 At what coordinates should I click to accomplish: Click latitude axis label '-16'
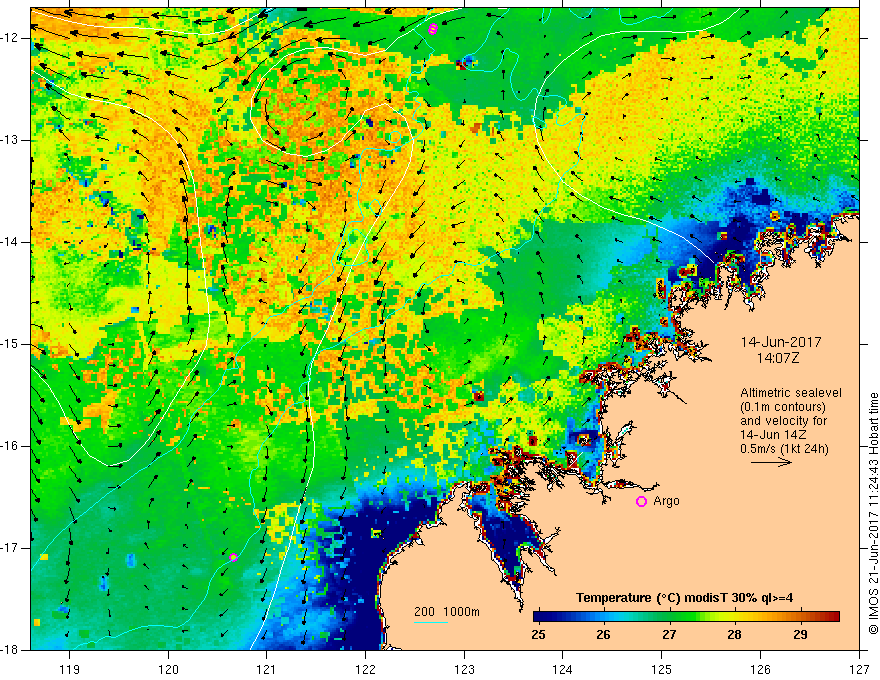coord(12,446)
